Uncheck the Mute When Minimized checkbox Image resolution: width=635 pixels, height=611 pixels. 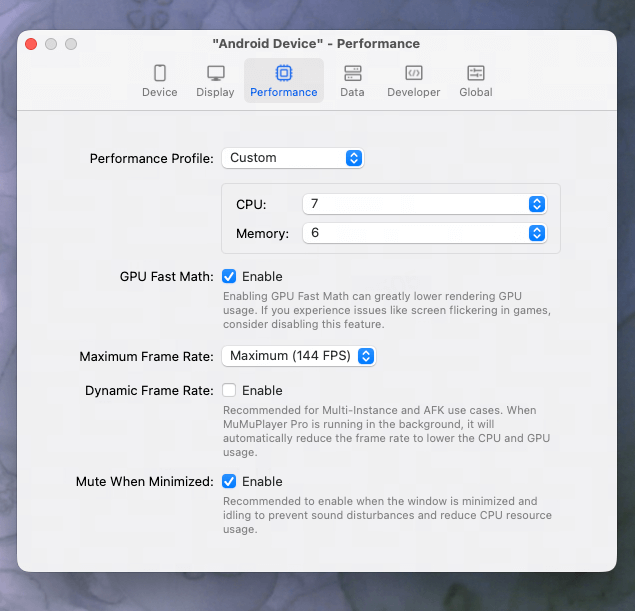(x=229, y=481)
